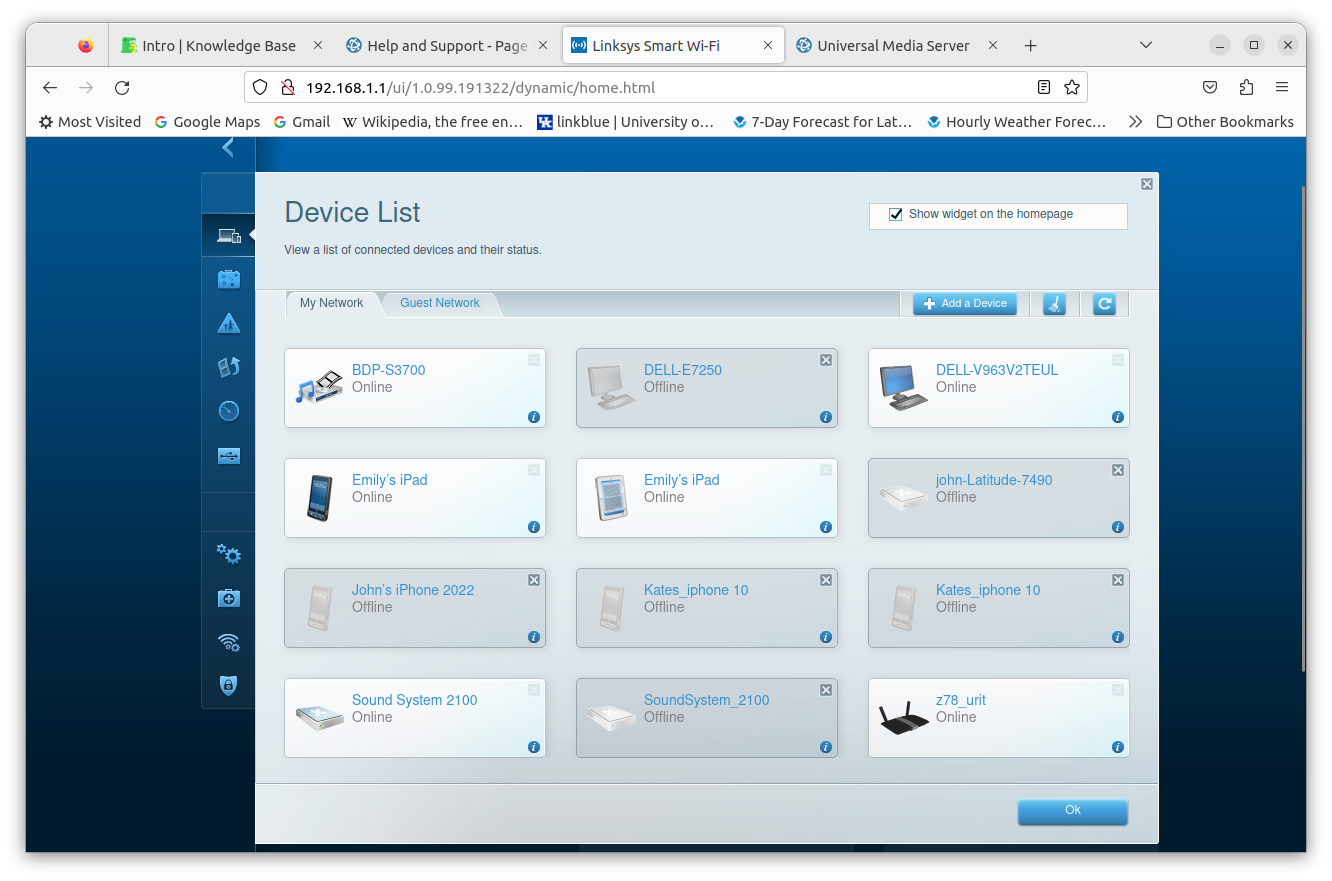Click the browser address bar

[x=665, y=87]
